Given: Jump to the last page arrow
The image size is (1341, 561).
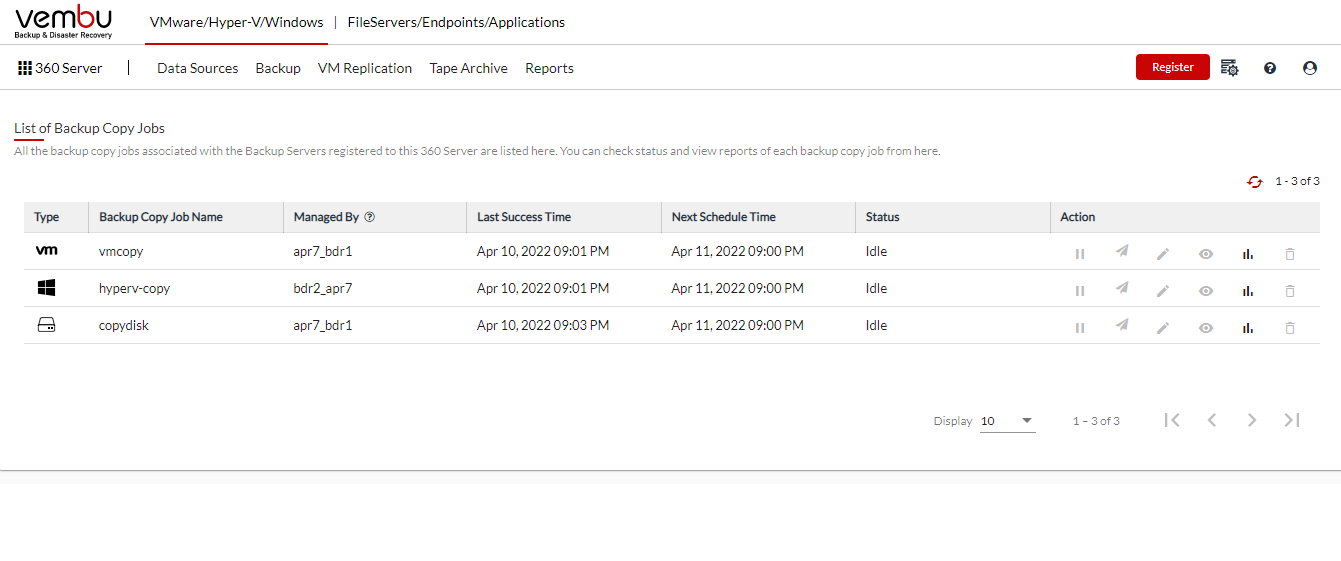Looking at the screenshot, I should tap(1292, 420).
